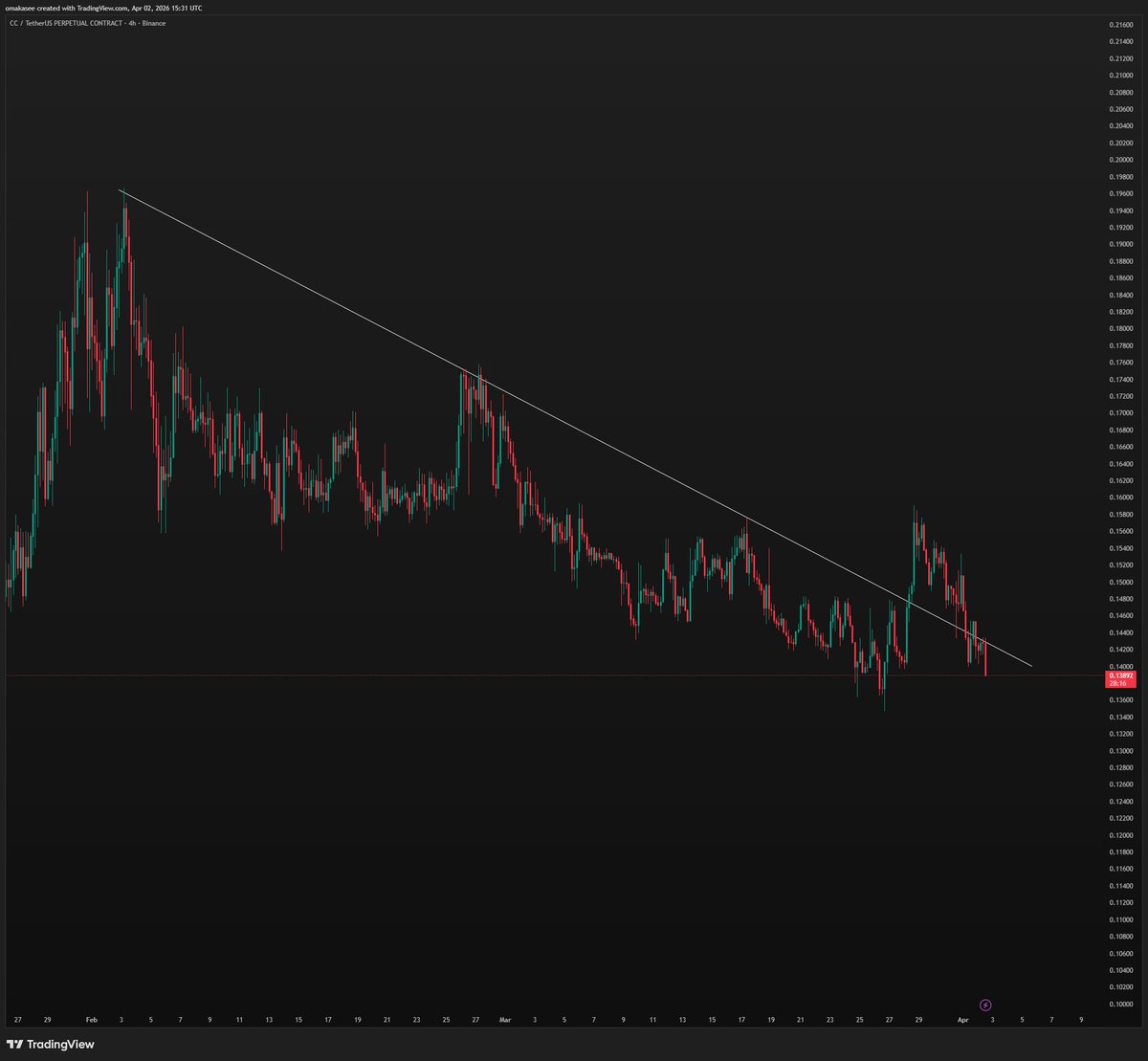This screenshot has width=1148, height=1061.
Task: Click the 0.15800 price axis label
Action: tap(1121, 514)
